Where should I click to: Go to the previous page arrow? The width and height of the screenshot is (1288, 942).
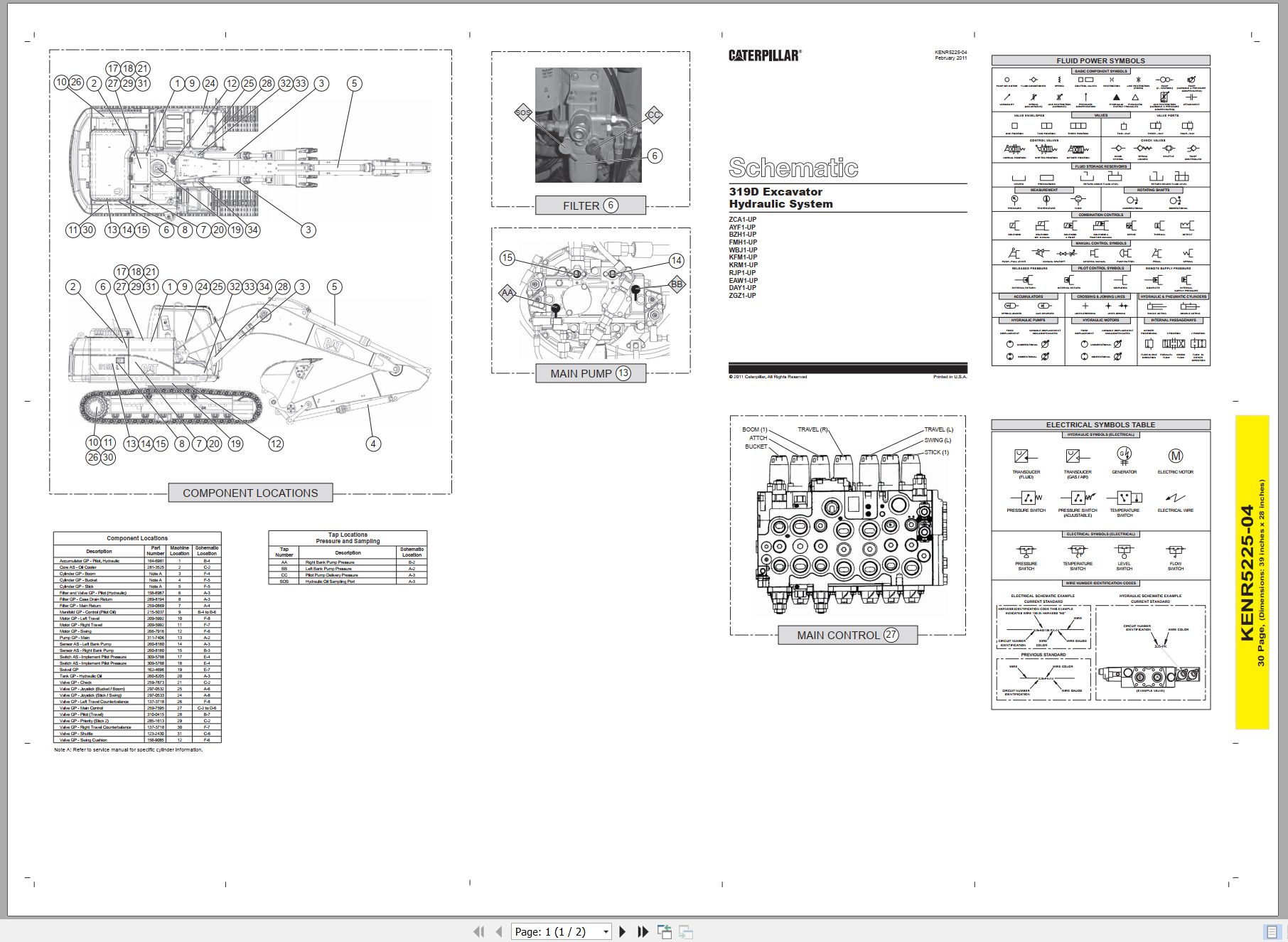point(499,931)
